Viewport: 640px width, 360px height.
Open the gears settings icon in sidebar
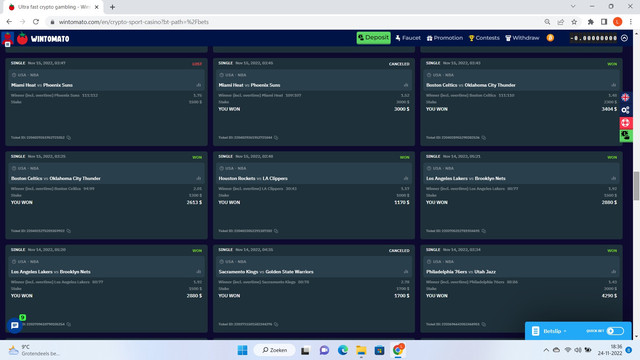click(625, 110)
